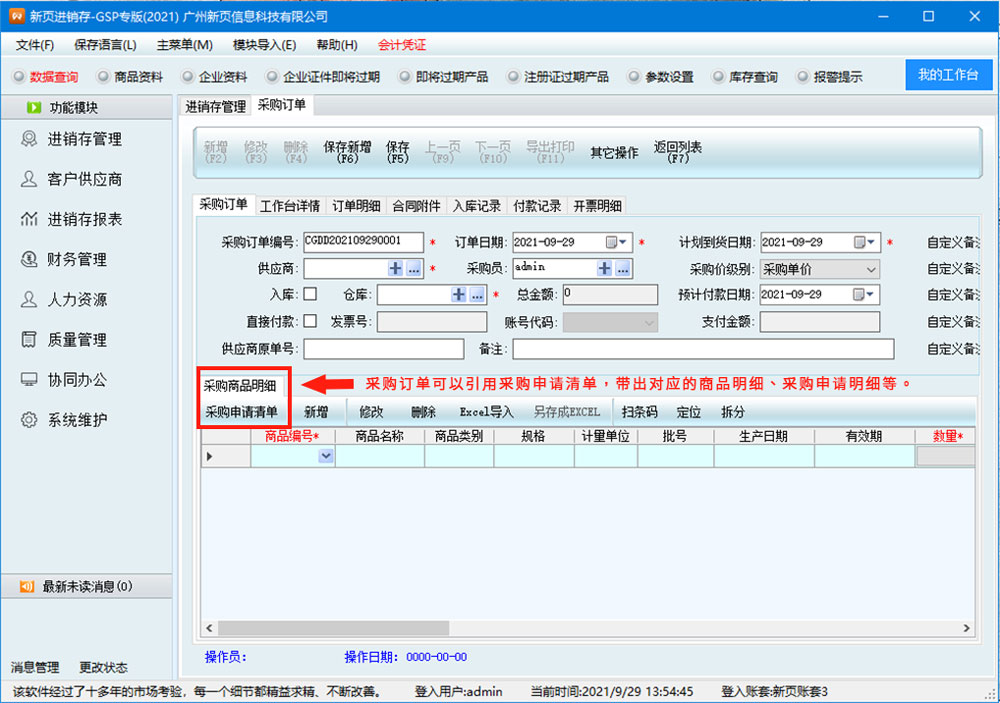Open the 订单日期 date picker dropdown
Screen dimensions: 1000x703
(624, 242)
